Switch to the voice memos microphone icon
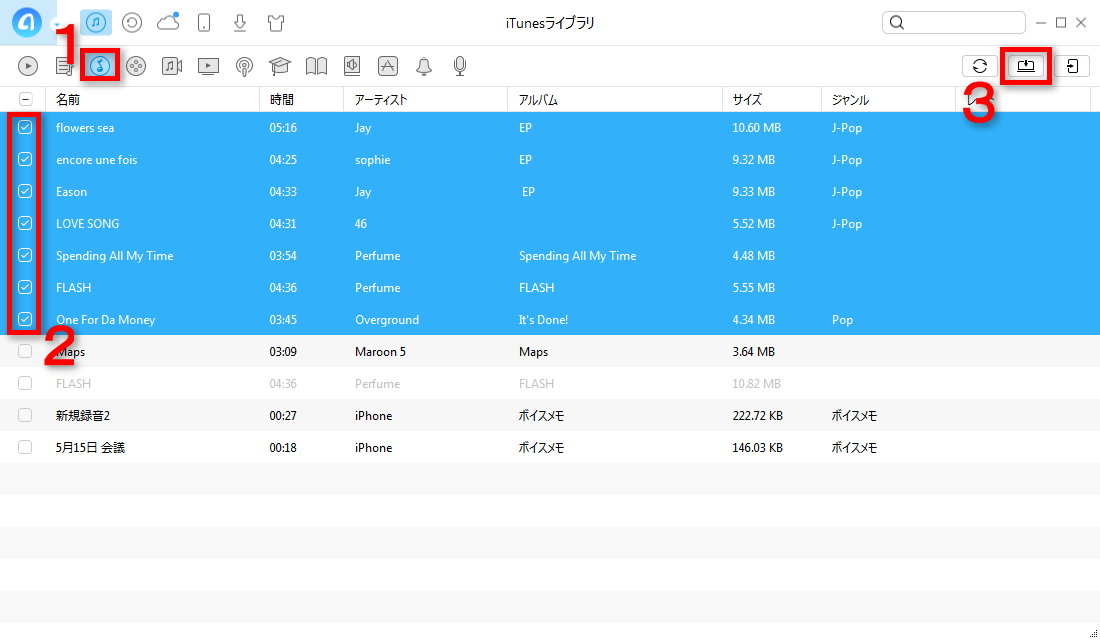Screen dimensions: 1100x640 pyautogui.click(x=460, y=66)
